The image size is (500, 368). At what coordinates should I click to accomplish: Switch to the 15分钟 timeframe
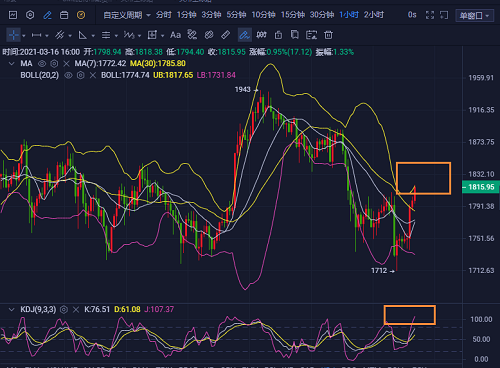(x=293, y=15)
